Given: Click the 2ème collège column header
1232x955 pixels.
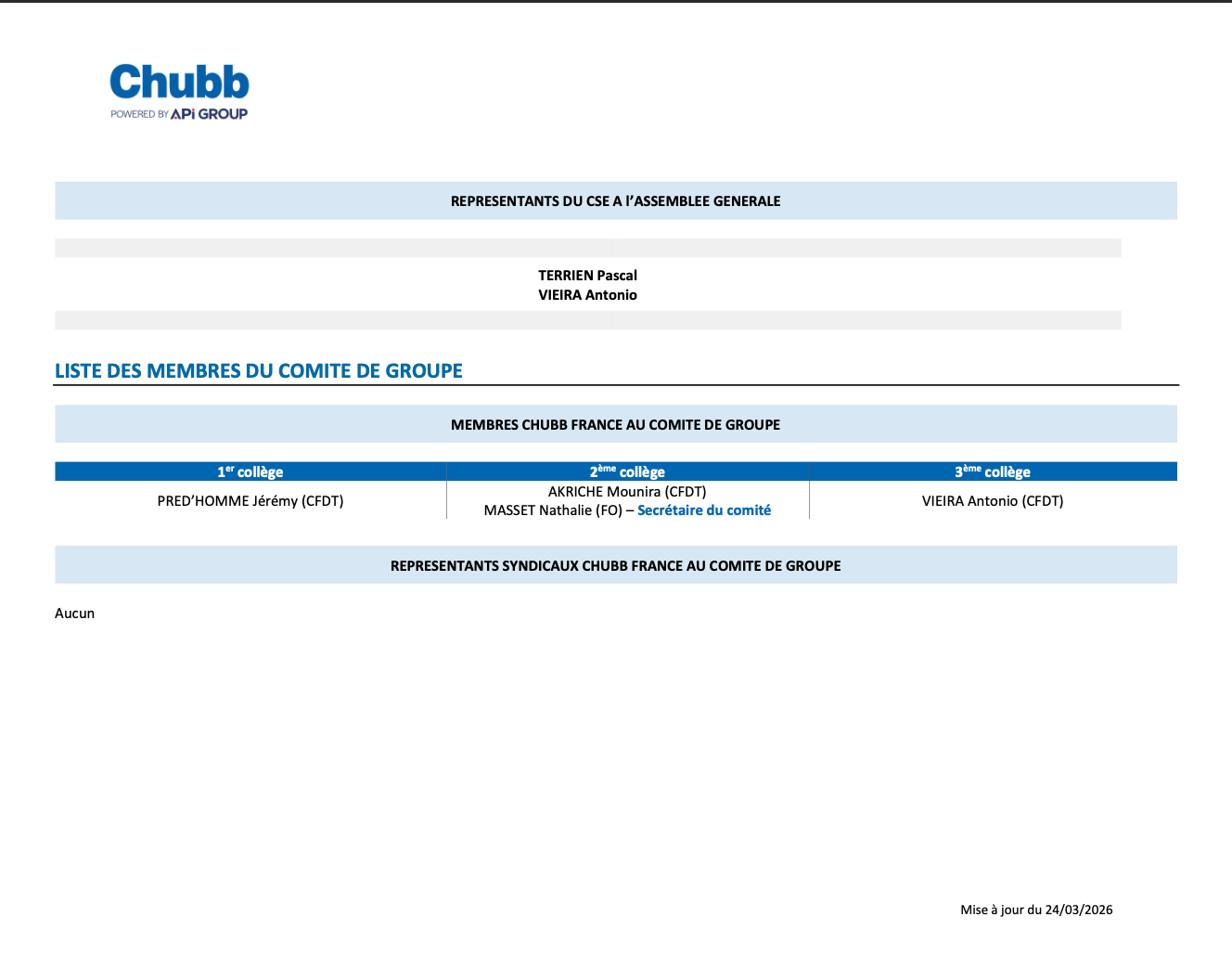Looking at the screenshot, I should 627,472.
